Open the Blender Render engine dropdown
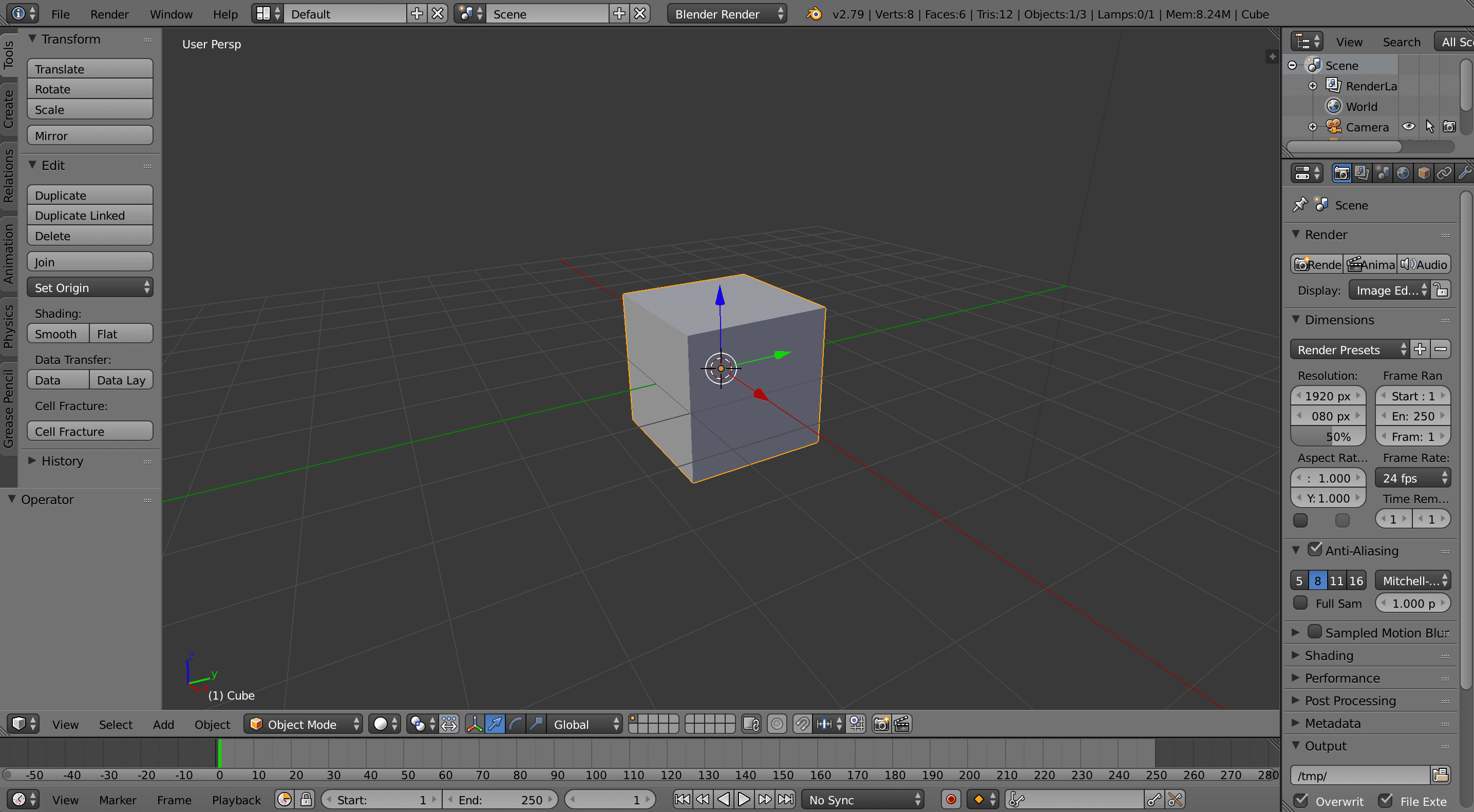The width and height of the screenshot is (1474, 812). tap(727, 14)
